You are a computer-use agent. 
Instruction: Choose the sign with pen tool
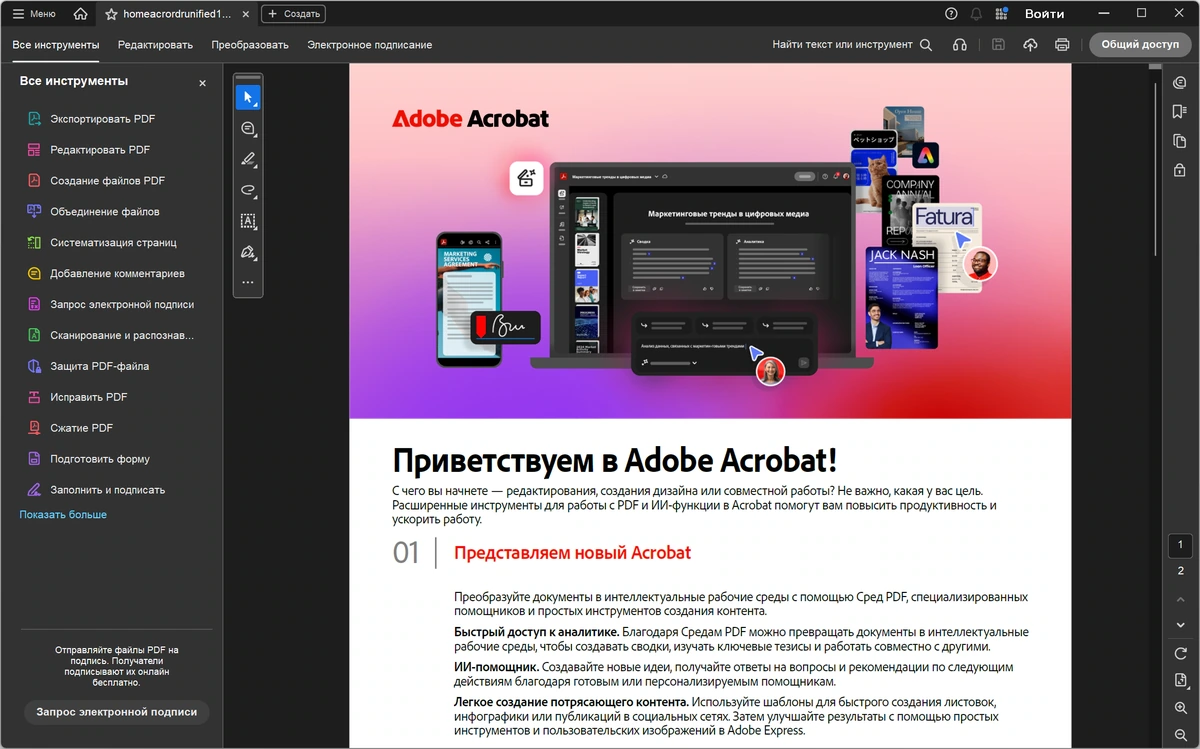tap(248, 252)
